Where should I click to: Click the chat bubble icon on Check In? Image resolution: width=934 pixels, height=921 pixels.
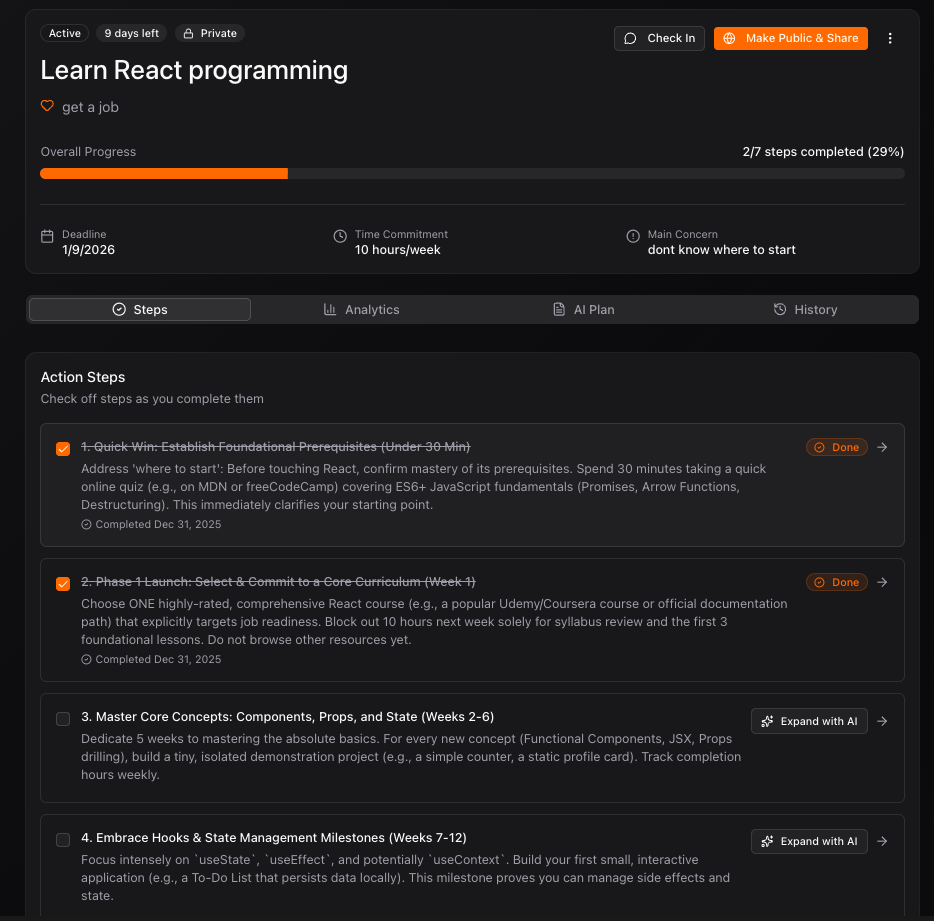point(630,38)
